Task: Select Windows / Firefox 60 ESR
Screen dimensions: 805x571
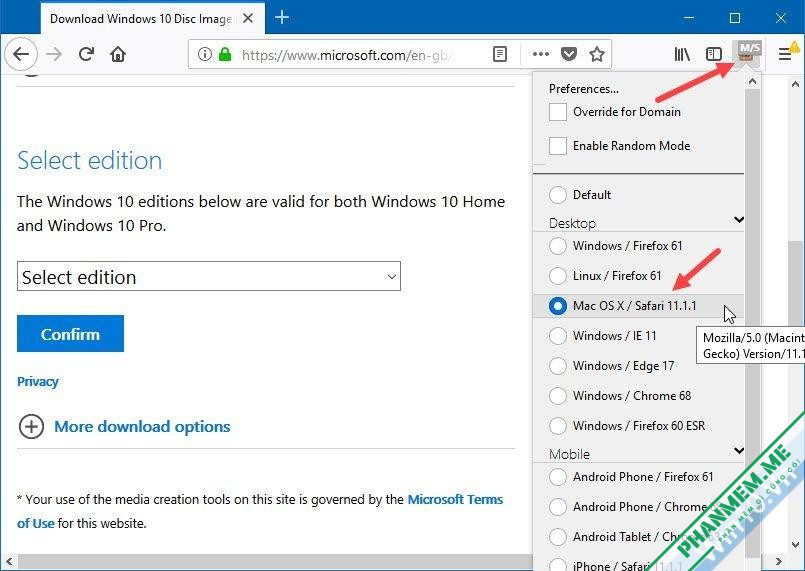Action: 558,426
